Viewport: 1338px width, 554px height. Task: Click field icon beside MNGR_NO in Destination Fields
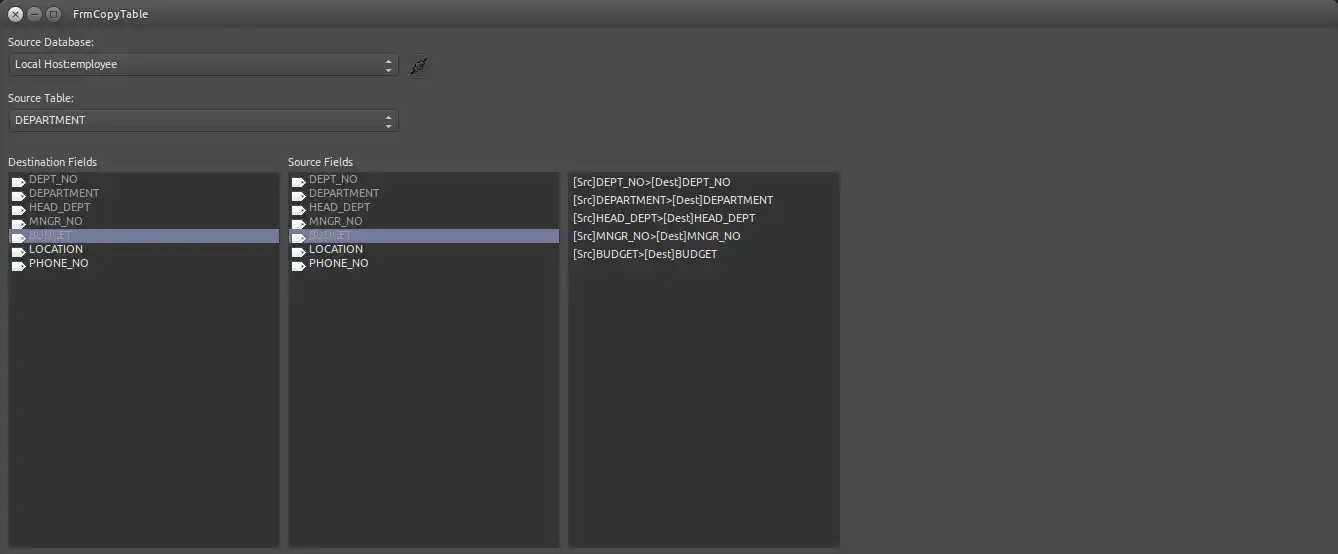(19, 223)
